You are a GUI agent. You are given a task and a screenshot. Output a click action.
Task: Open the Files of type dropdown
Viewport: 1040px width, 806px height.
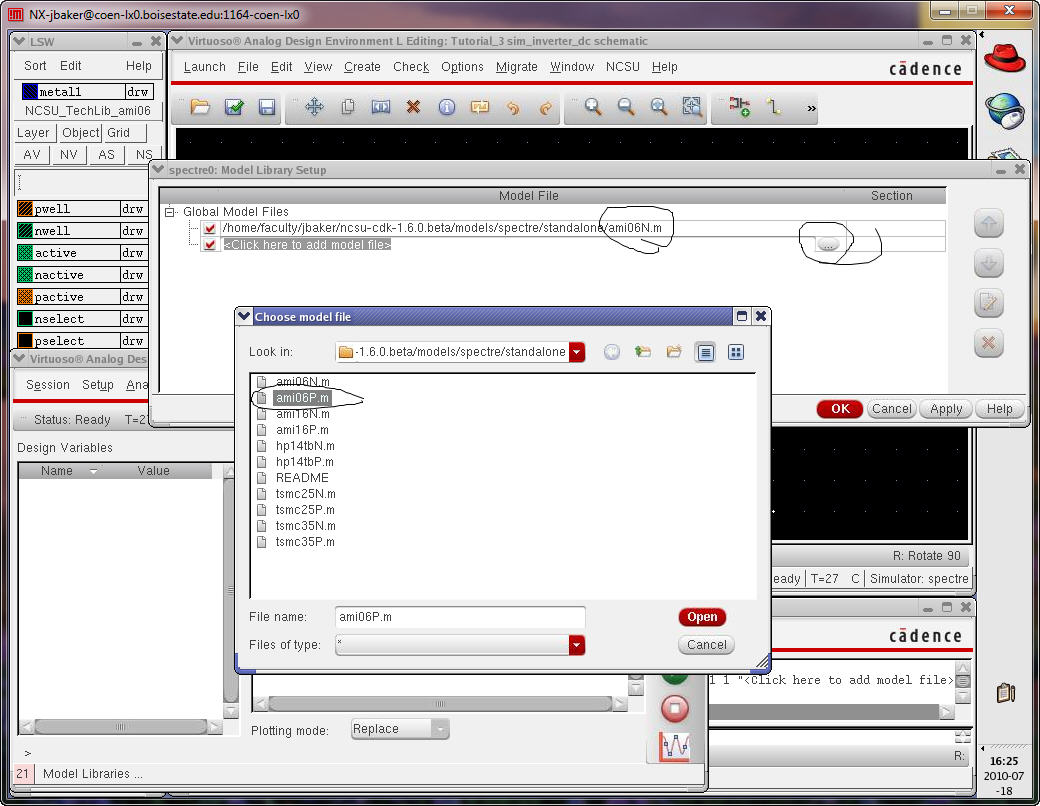(577, 645)
